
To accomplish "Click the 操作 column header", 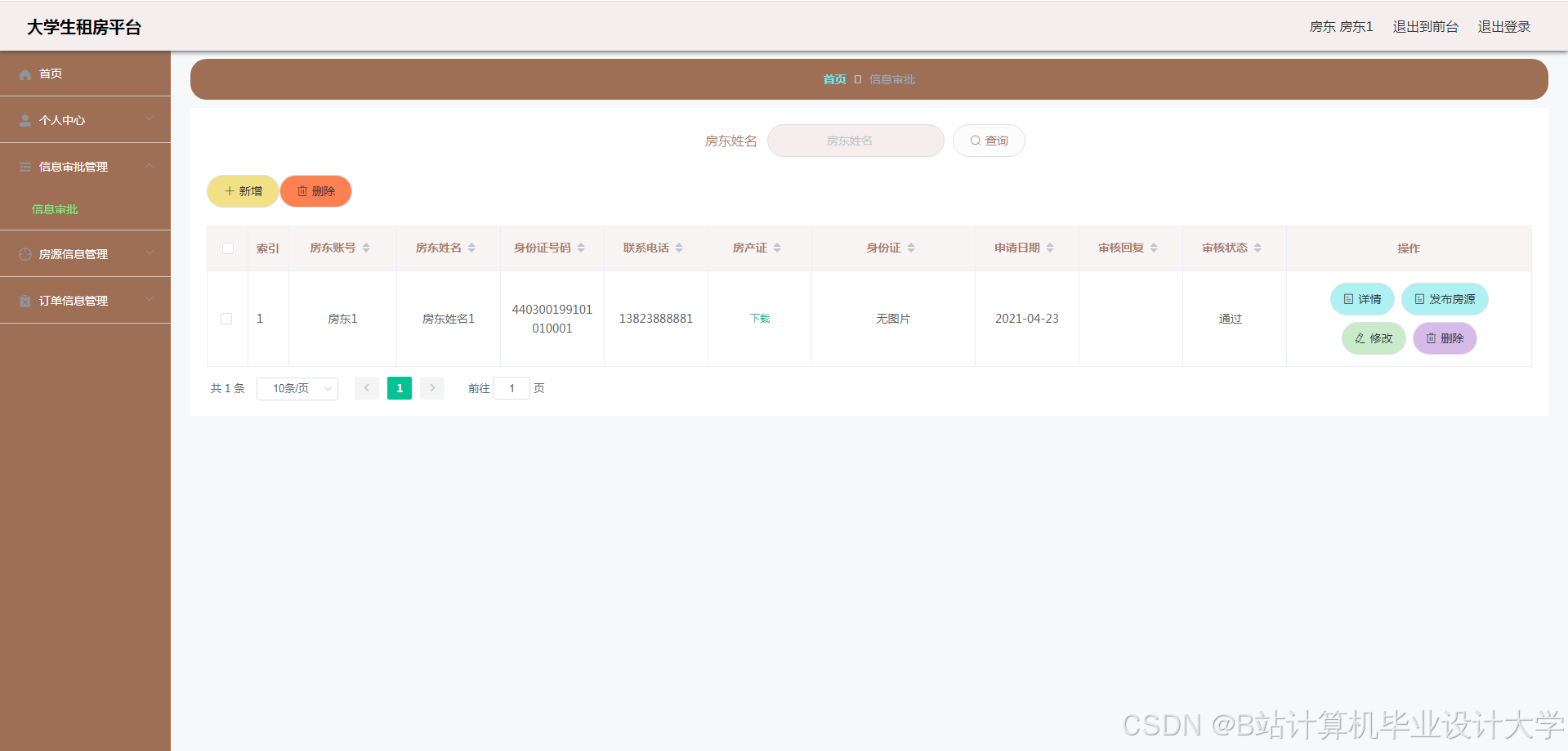I will [x=1409, y=248].
